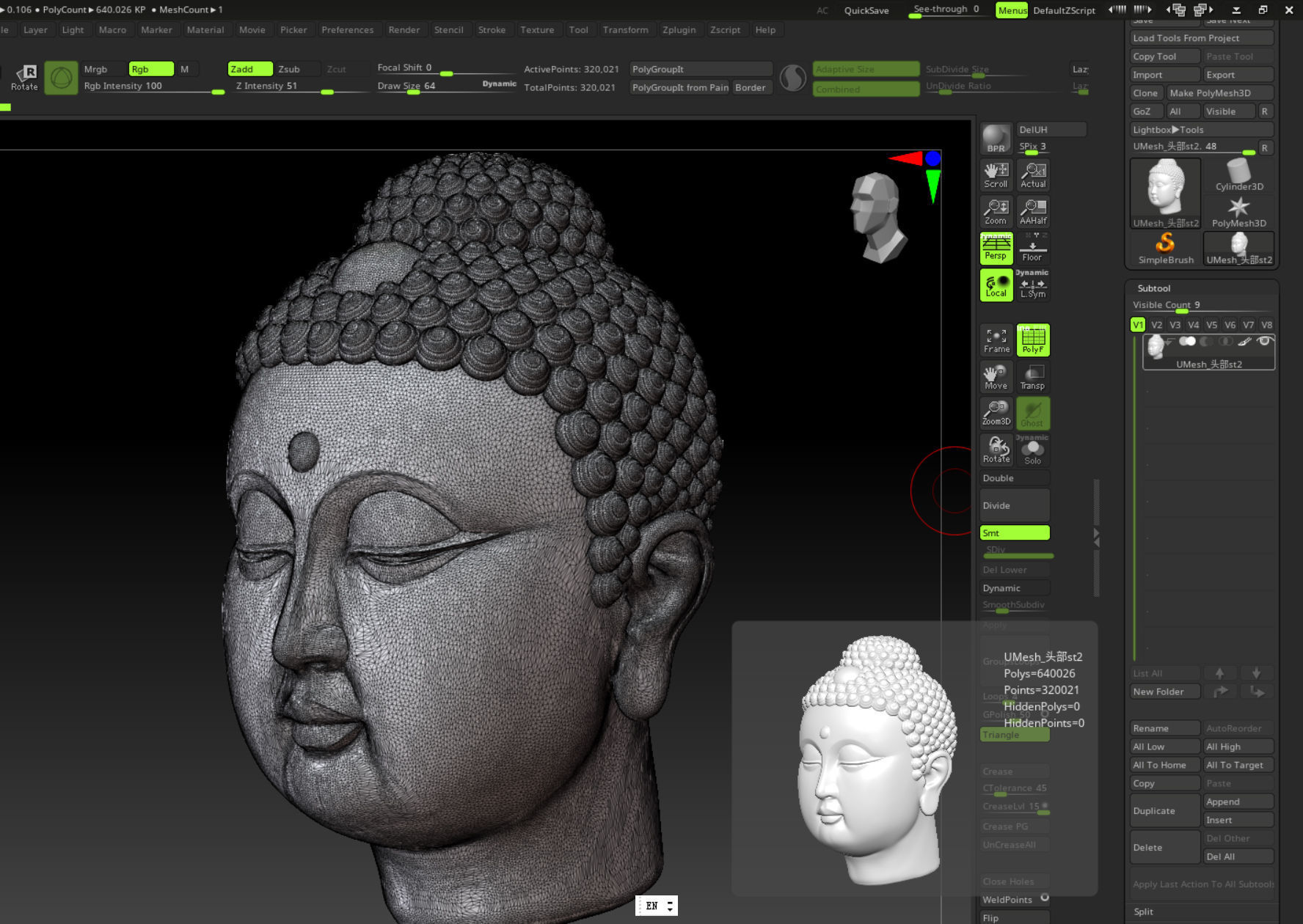1303x924 pixels.
Task: Click the move subtool down arrow
Action: point(1256,673)
